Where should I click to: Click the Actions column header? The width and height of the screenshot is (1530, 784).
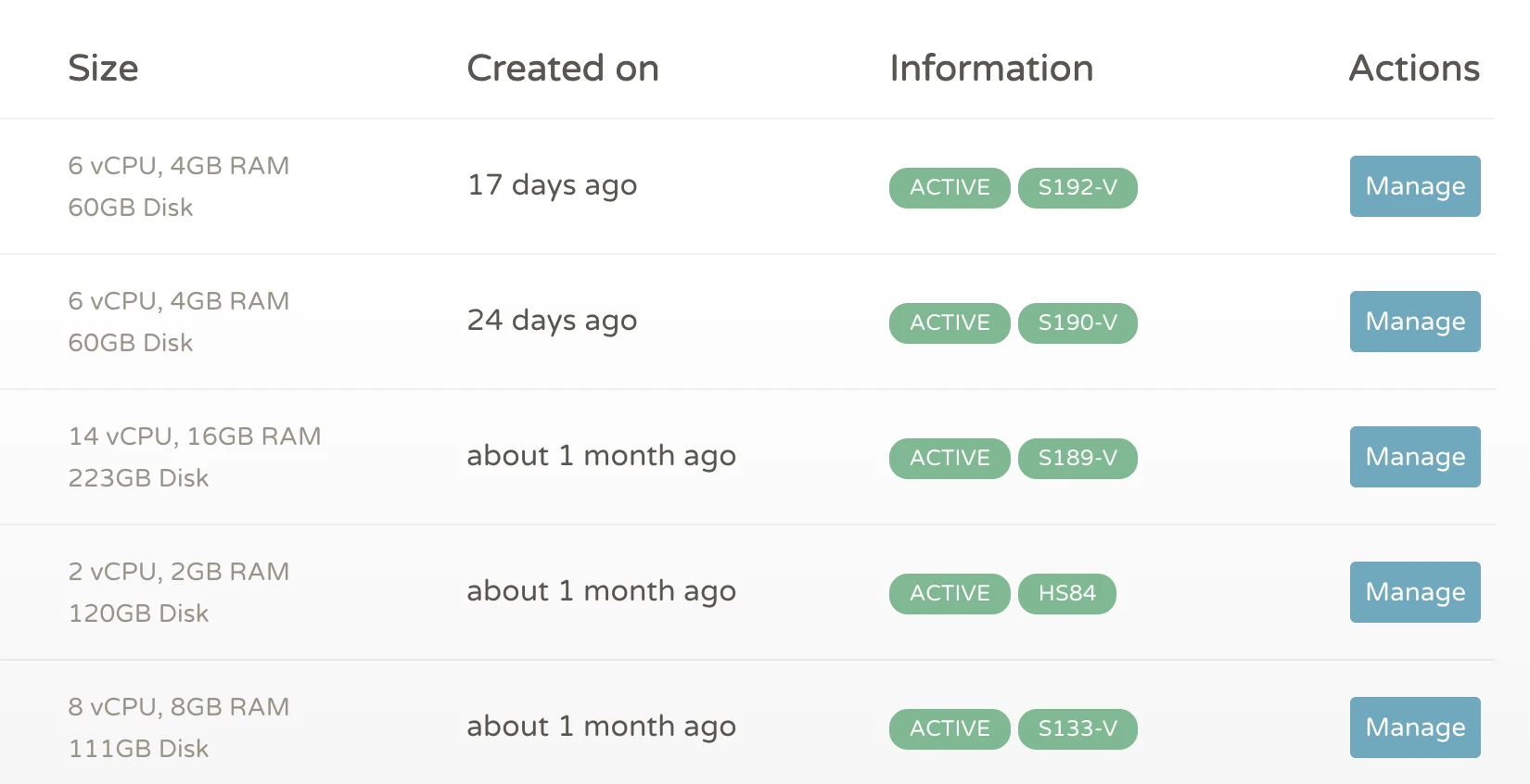pos(1414,69)
